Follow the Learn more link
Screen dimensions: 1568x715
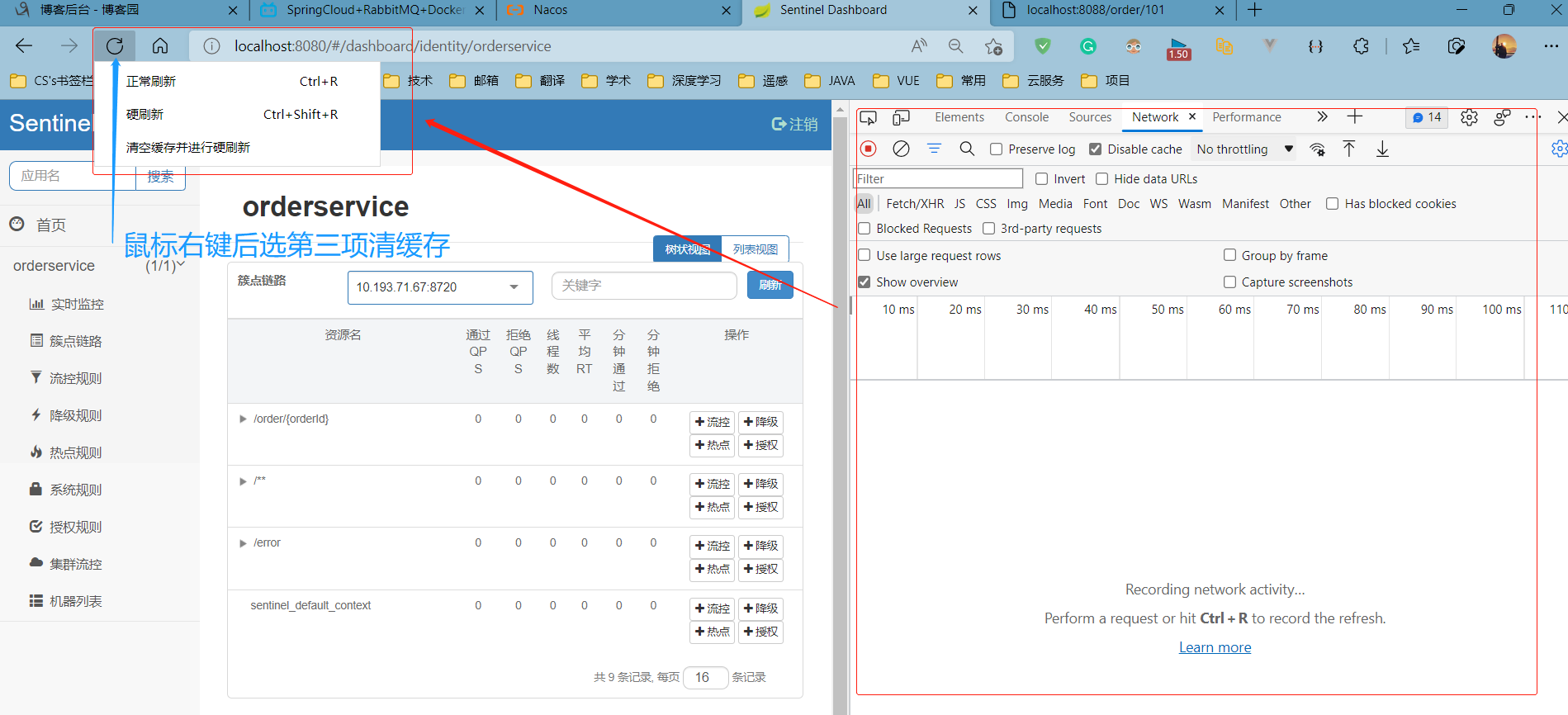click(1215, 647)
